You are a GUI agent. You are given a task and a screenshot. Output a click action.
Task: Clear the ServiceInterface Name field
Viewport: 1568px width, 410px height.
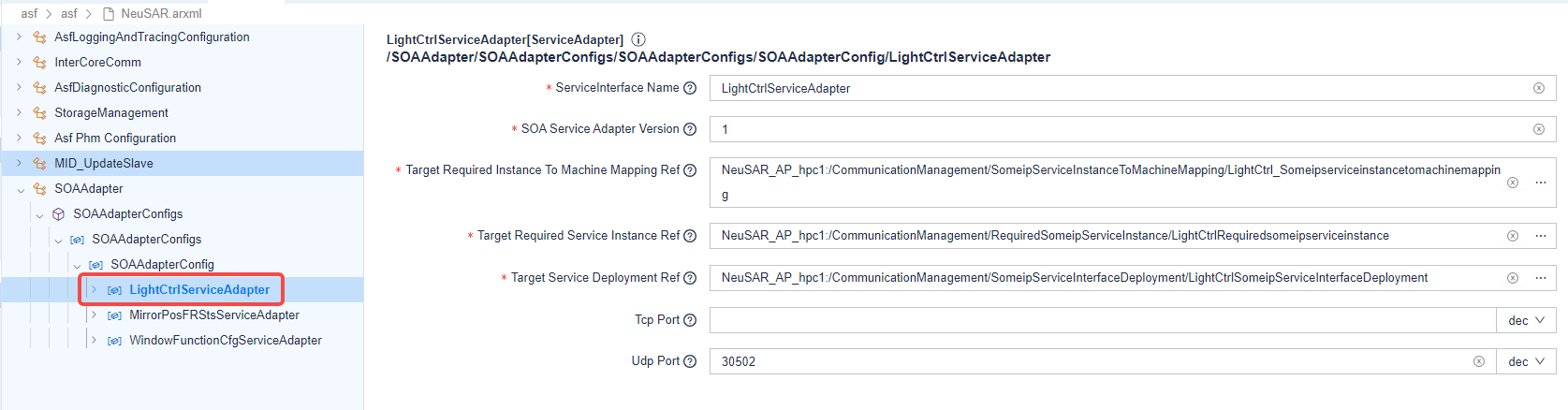click(1538, 88)
